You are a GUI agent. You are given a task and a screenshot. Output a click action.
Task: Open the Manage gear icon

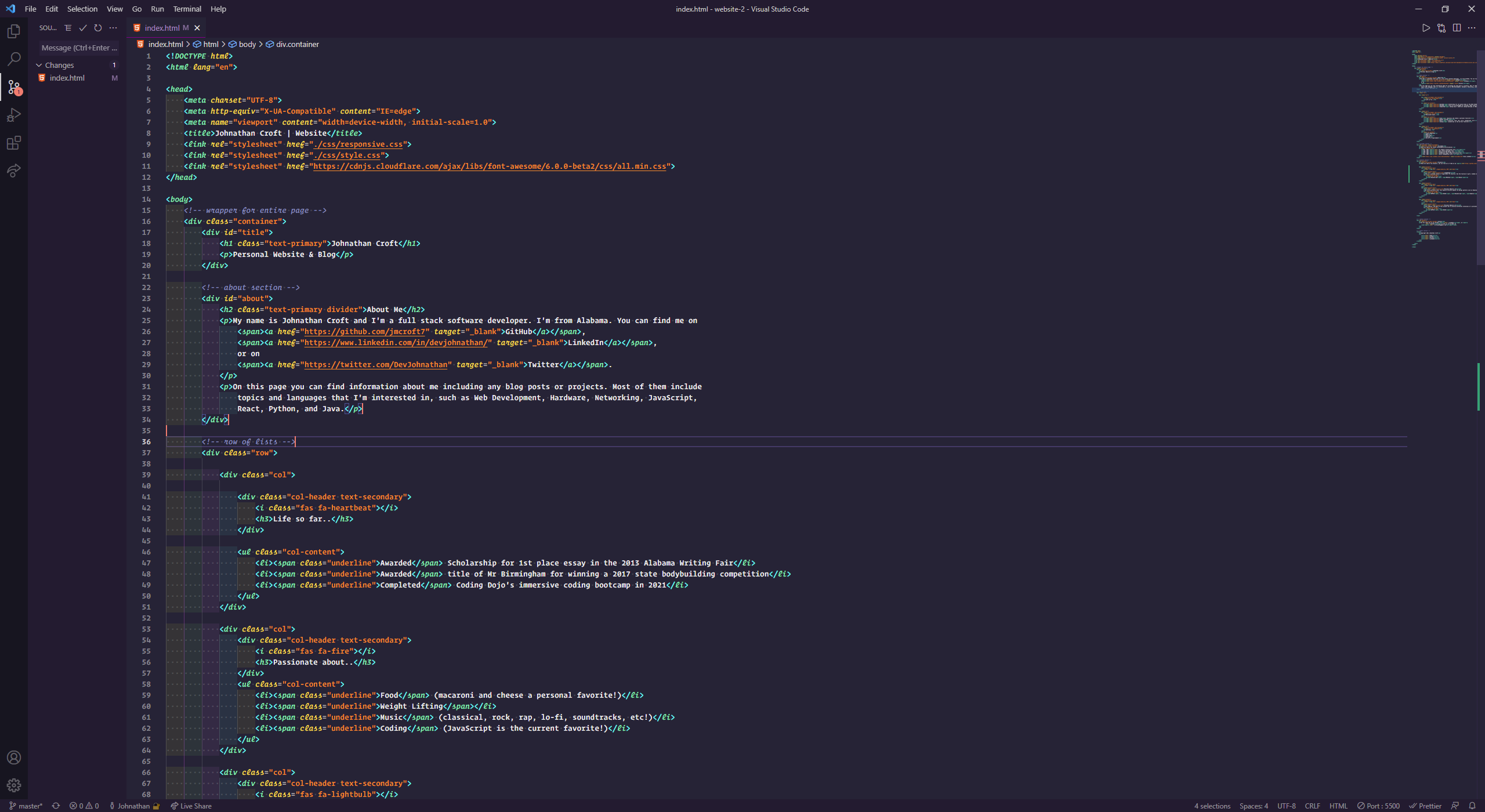click(x=14, y=785)
